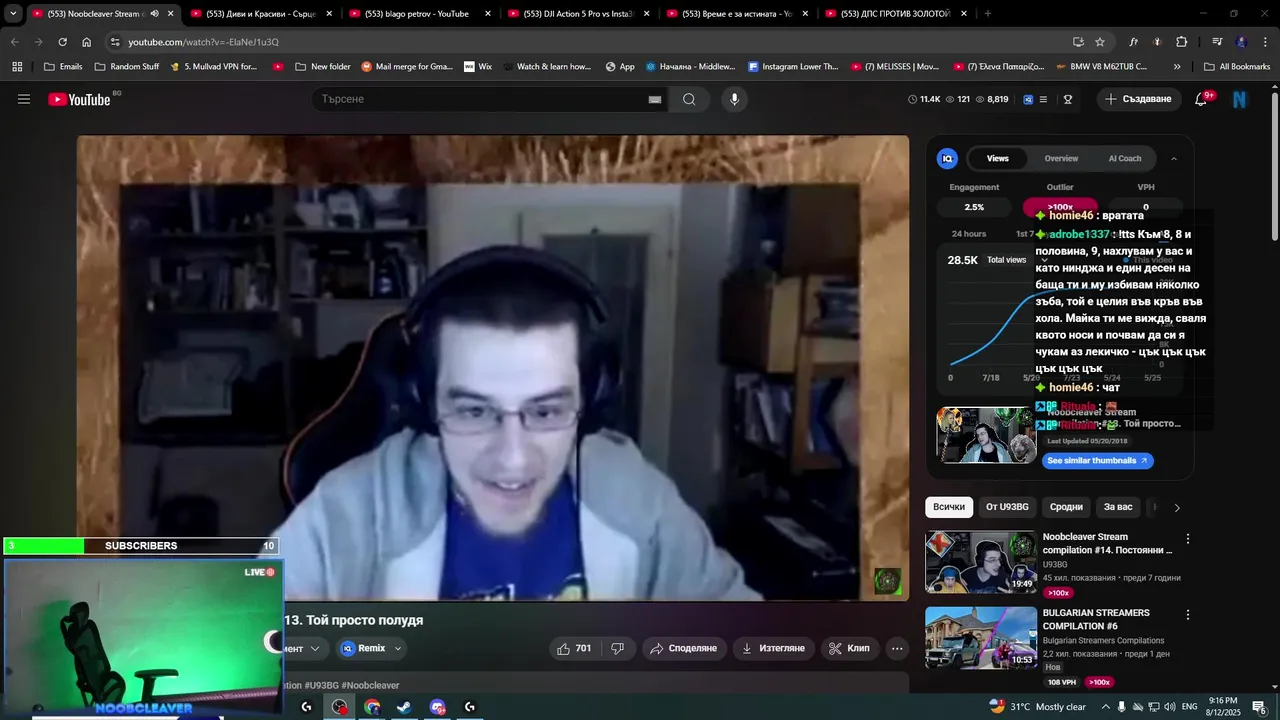Screen dimensions: 1280x720
Task: Like the video with thumbs up
Action: tap(574, 648)
